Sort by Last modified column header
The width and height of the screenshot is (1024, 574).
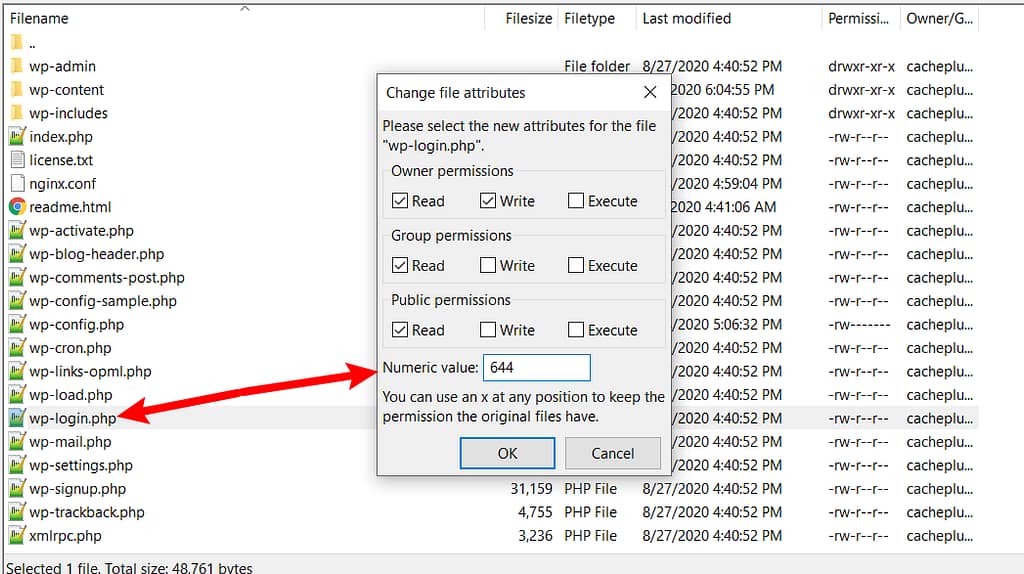point(686,18)
